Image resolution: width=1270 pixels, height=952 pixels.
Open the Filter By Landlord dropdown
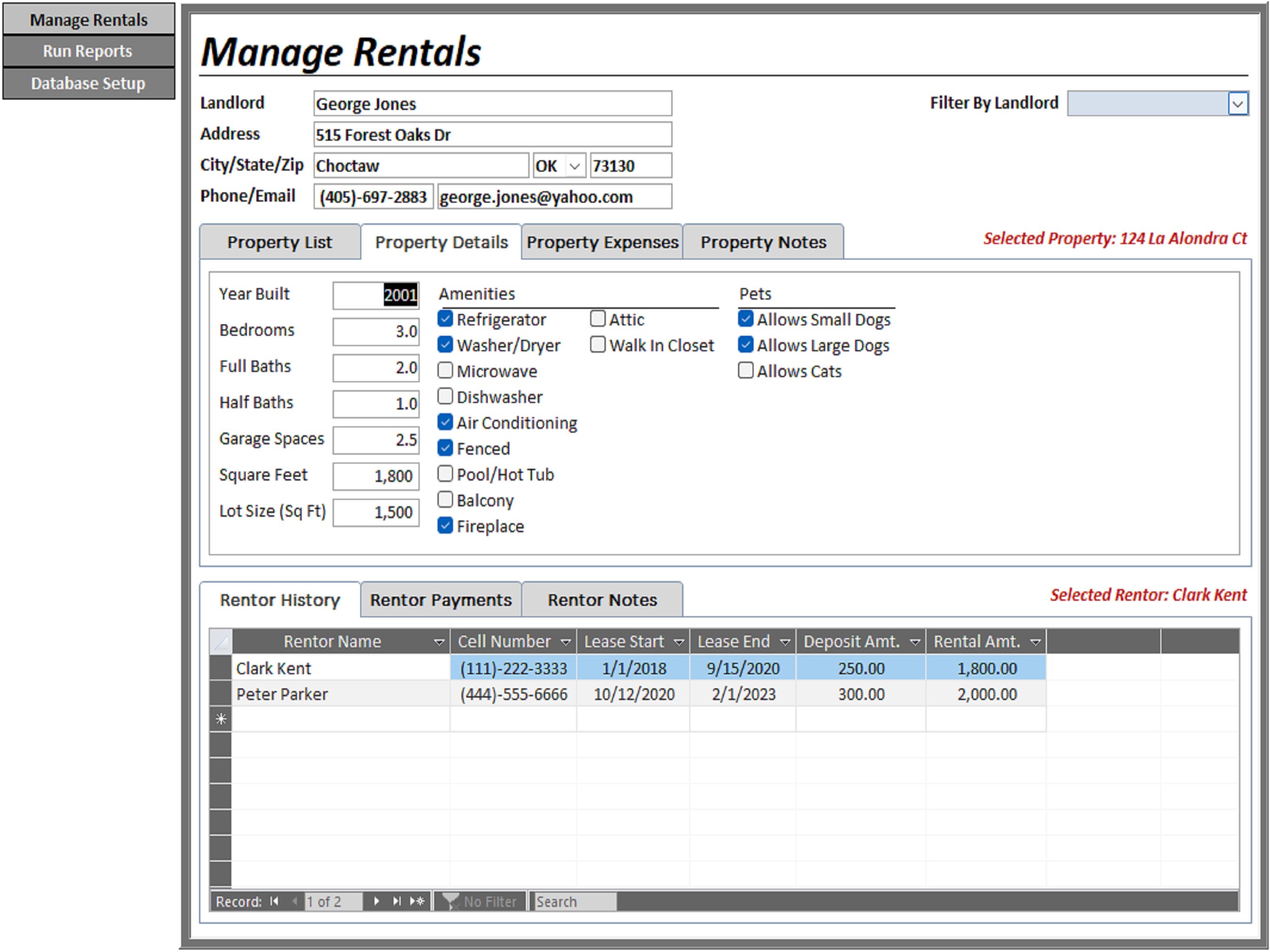click(1239, 103)
